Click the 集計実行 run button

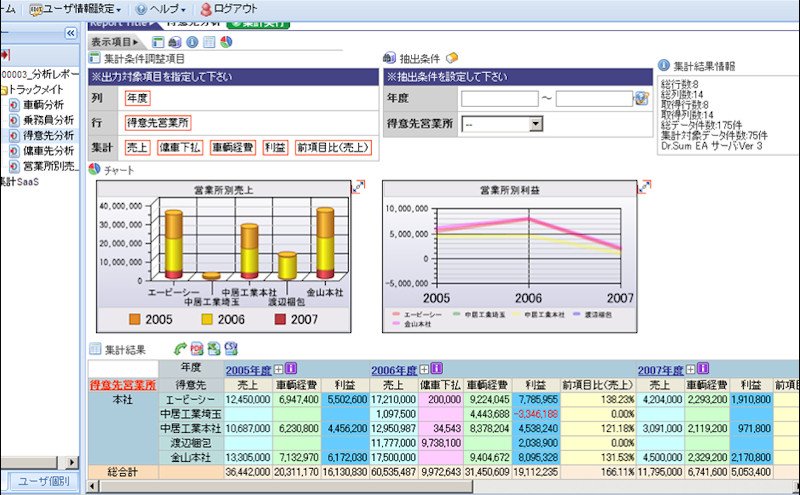(258, 23)
